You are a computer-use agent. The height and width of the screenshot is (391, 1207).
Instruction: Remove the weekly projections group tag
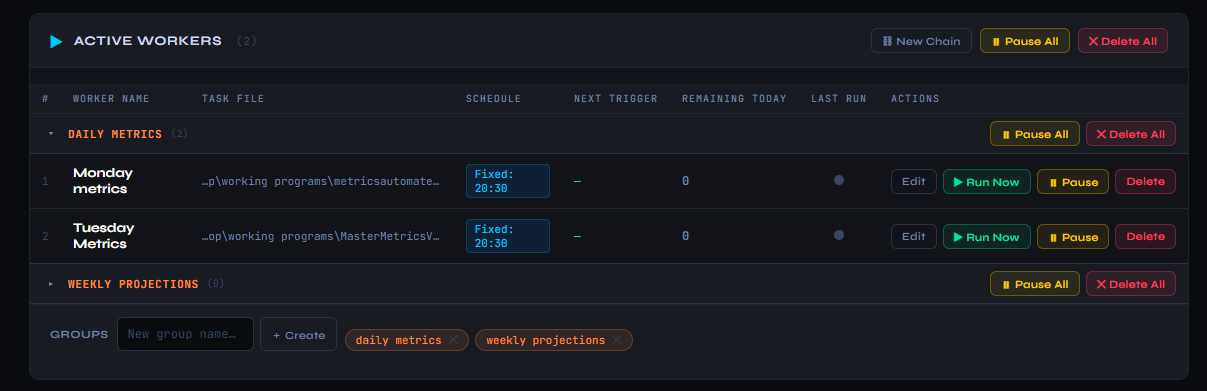617,340
